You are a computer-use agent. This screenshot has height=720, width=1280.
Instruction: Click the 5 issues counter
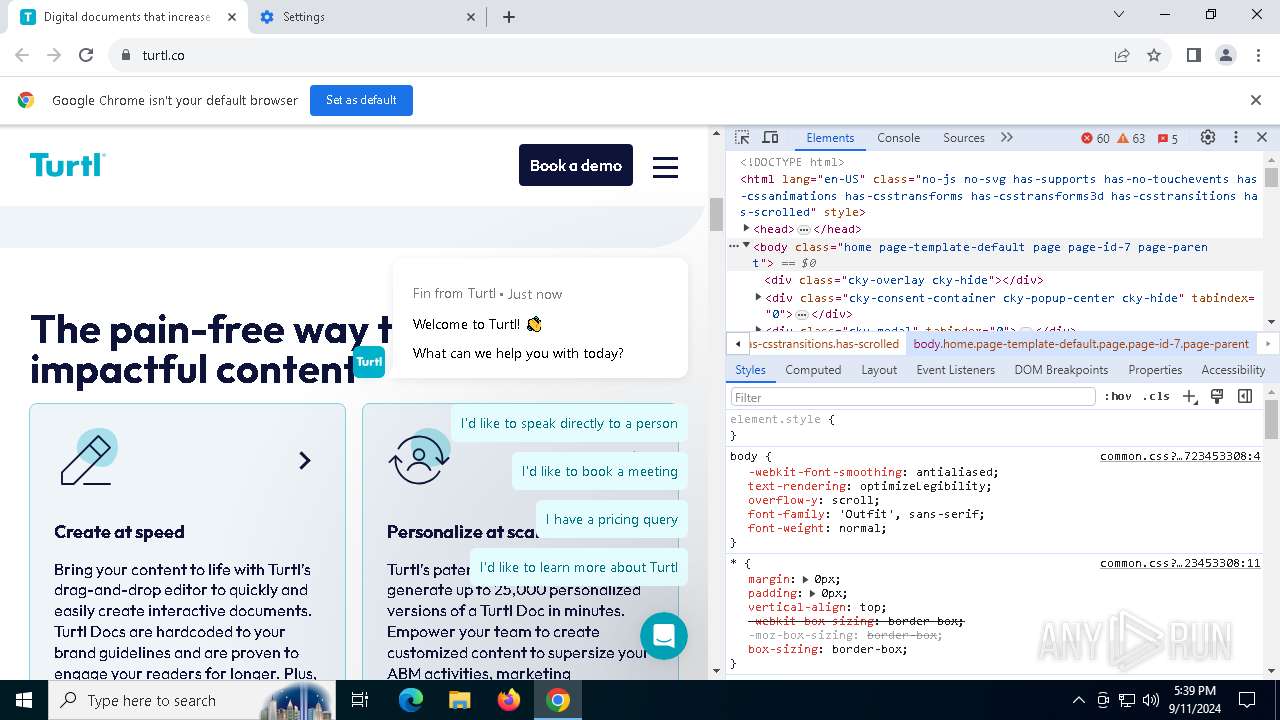[1168, 138]
